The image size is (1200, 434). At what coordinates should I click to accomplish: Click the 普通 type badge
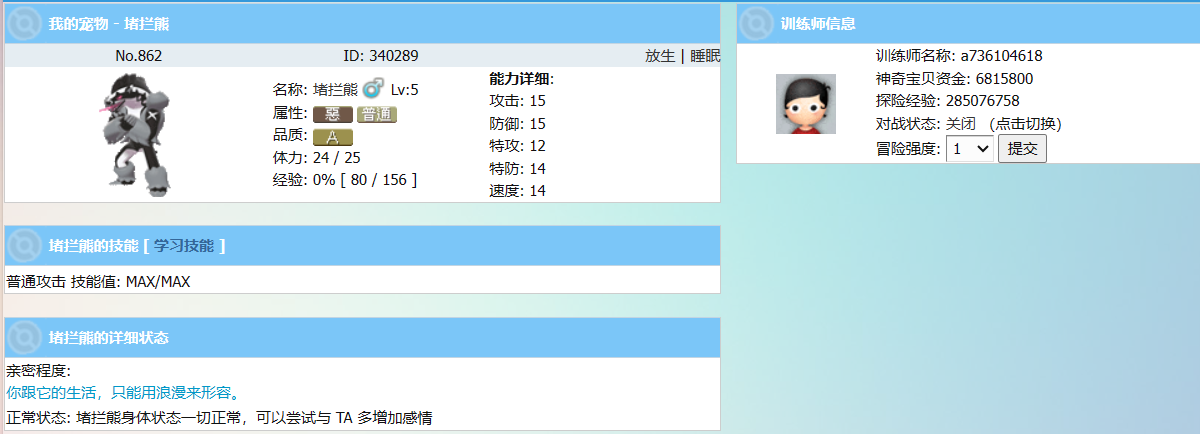[x=377, y=114]
